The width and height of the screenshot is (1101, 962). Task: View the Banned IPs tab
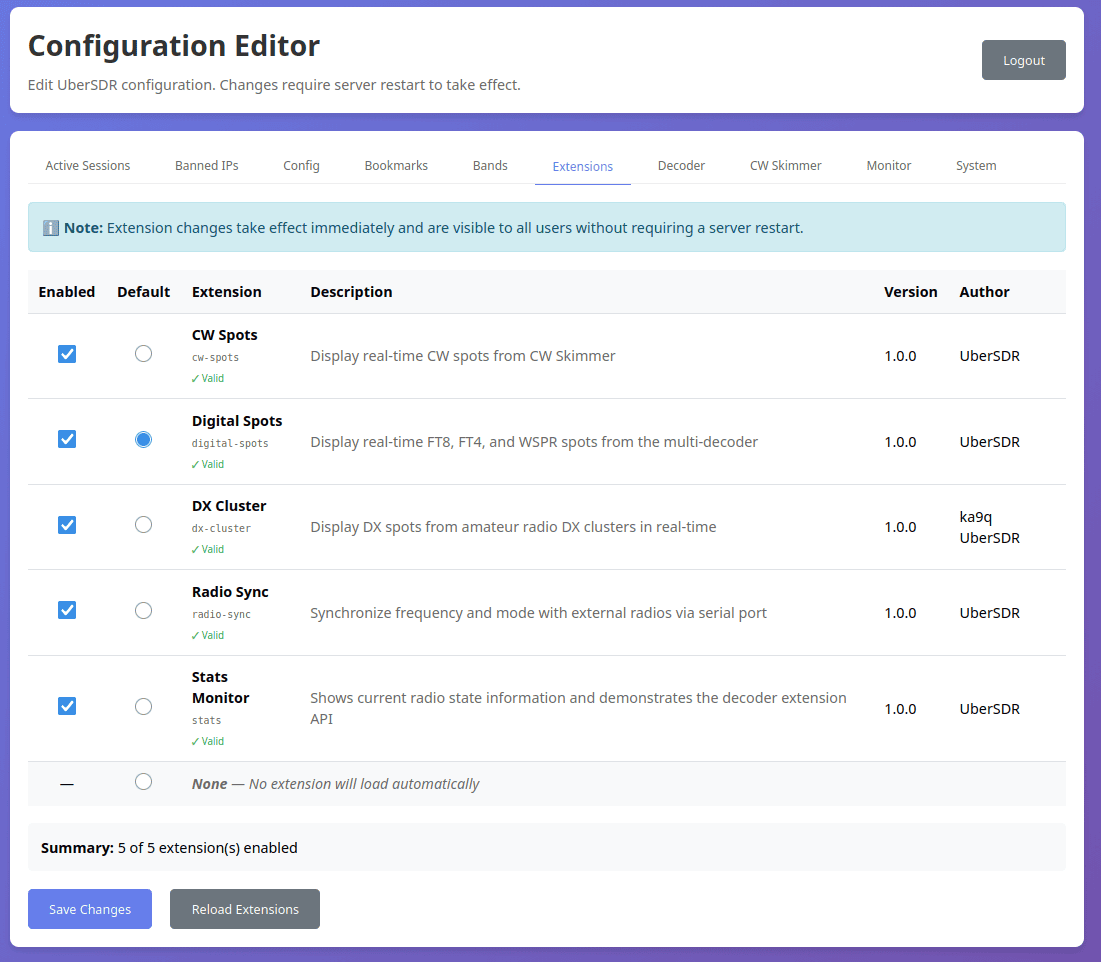point(206,165)
